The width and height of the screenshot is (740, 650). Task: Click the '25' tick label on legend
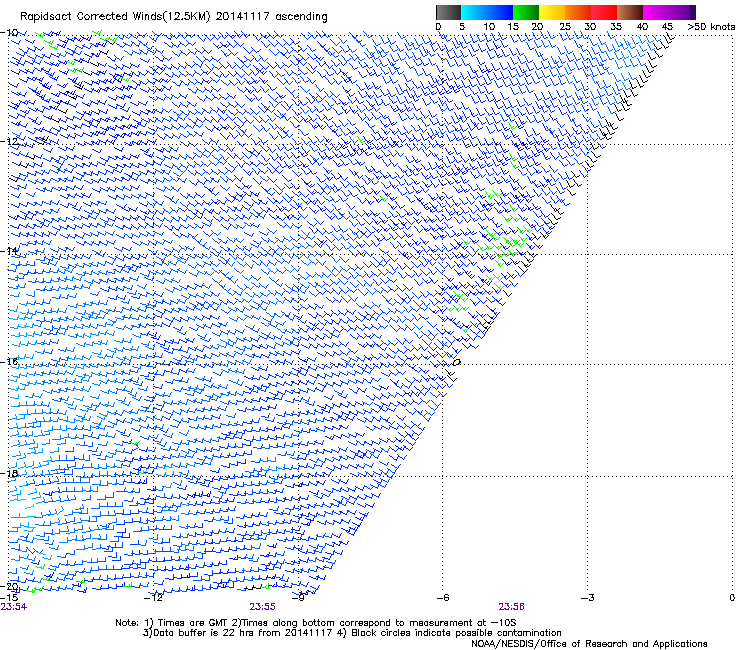565,27
